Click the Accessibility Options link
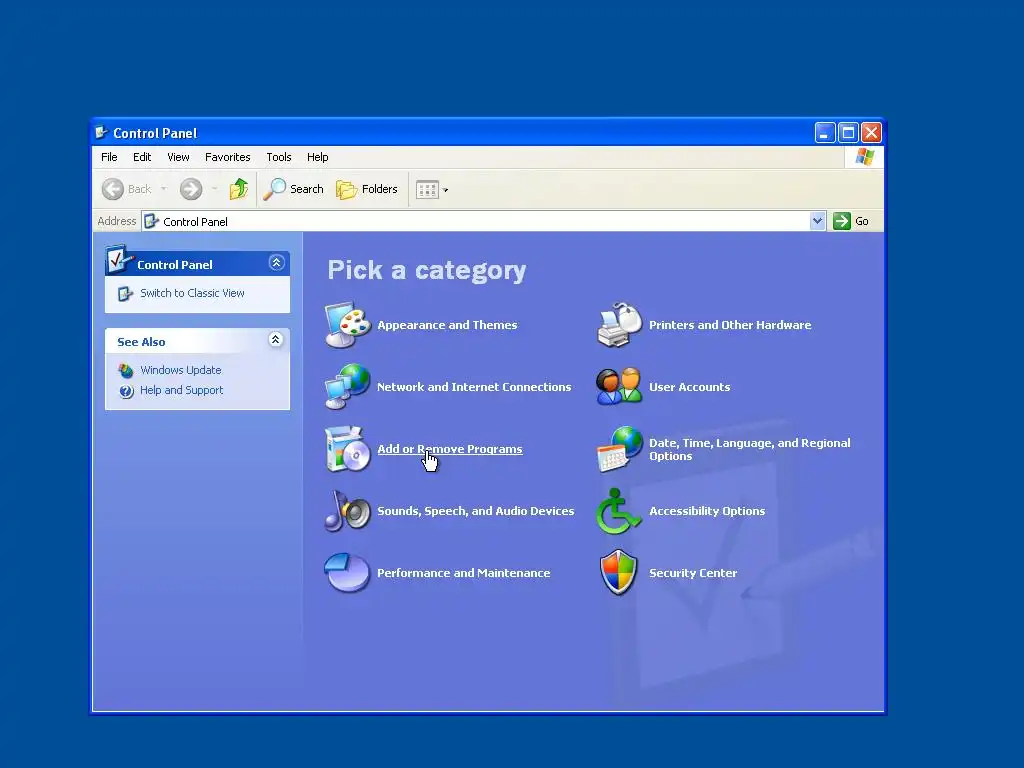 click(707, 511)
